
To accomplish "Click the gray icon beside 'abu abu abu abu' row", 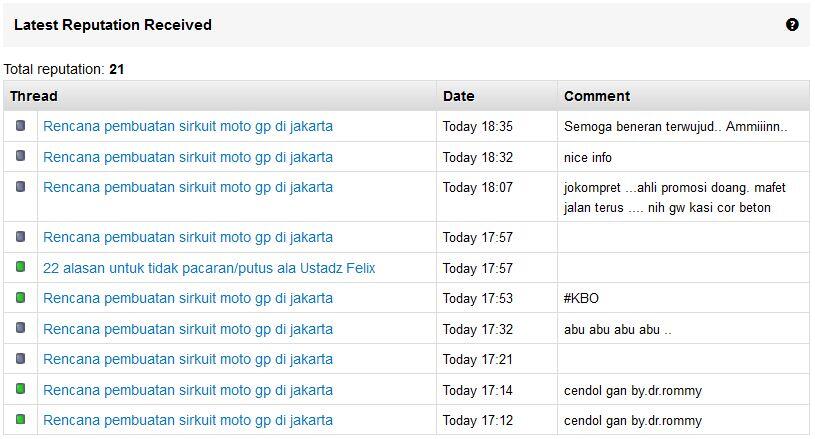I will point(20,327).
